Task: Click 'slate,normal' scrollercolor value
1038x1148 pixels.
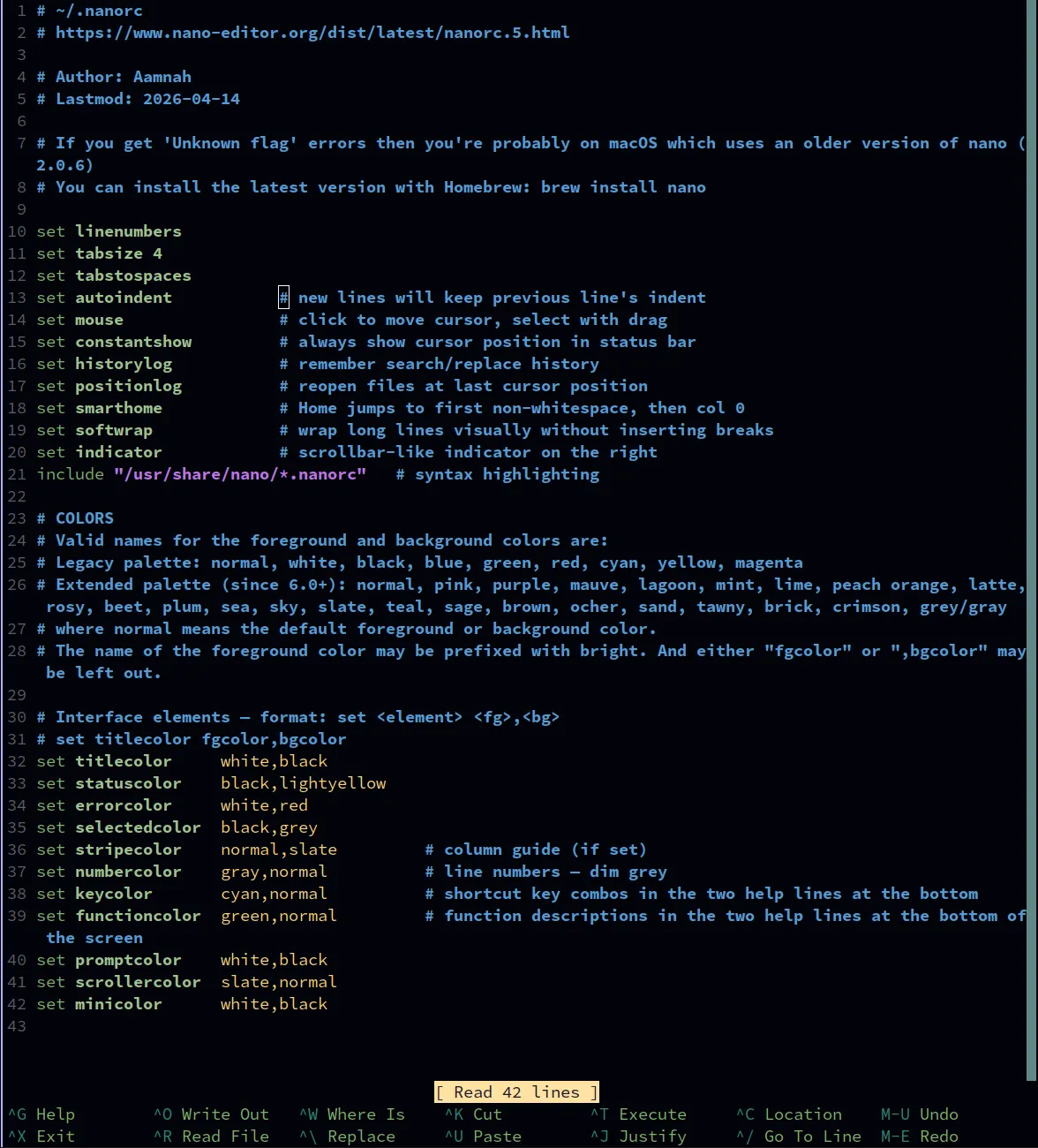Action: pos(279,982)
